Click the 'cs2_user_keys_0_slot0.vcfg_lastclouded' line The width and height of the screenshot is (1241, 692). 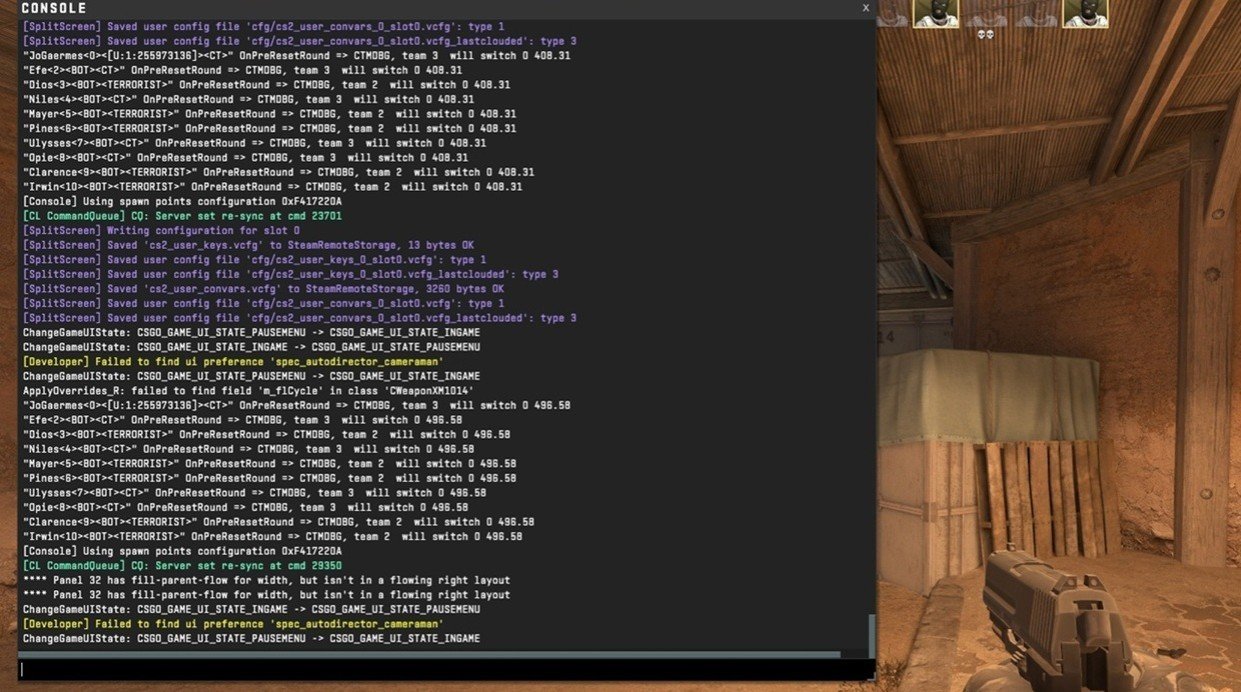pos(290,274)
